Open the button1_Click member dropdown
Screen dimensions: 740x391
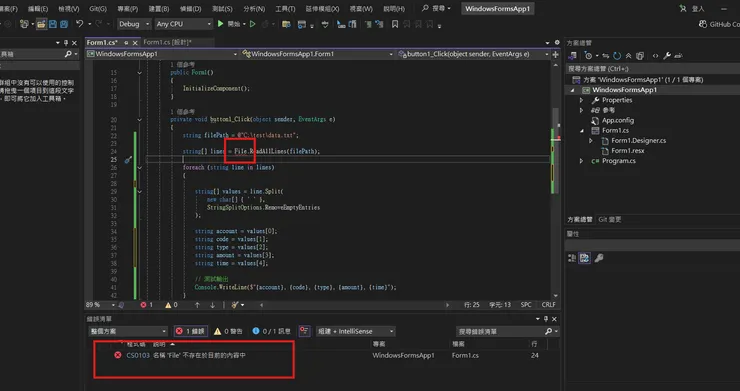(x=473, y=54)
